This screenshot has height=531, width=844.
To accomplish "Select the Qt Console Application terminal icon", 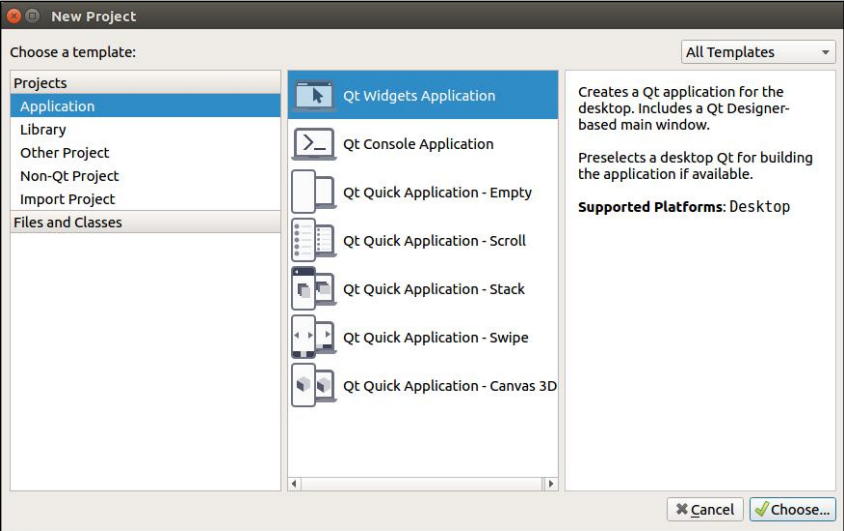I will 314,144.
